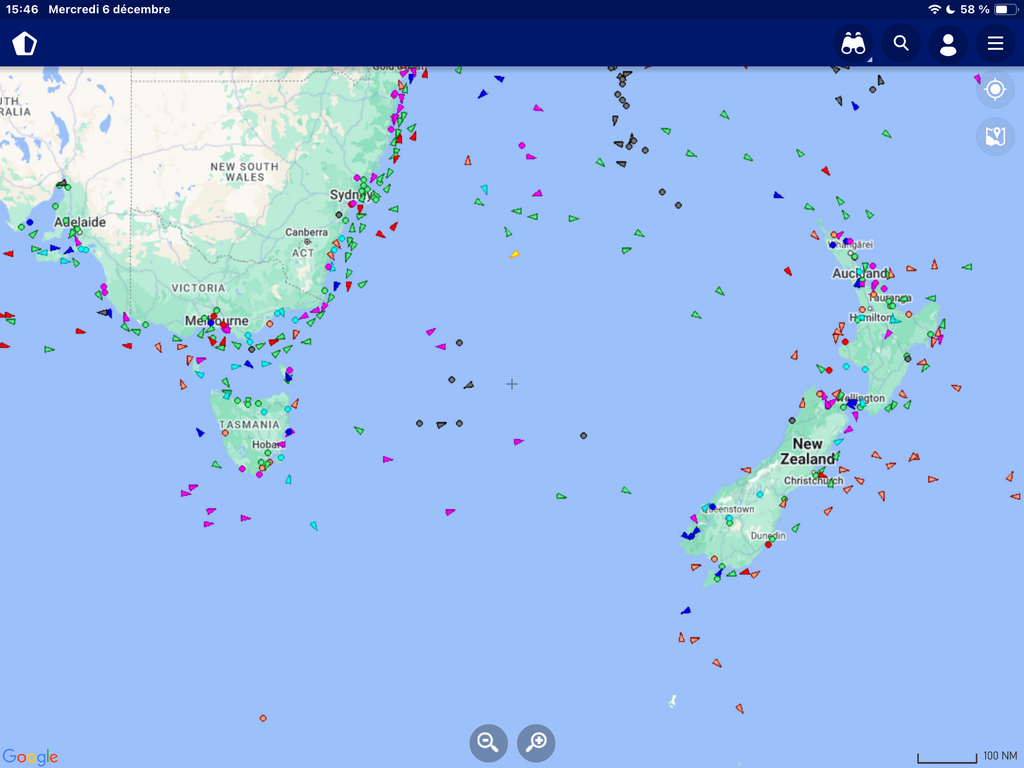
Task: Tap the pentagon home logo
Action: point(25,44)
